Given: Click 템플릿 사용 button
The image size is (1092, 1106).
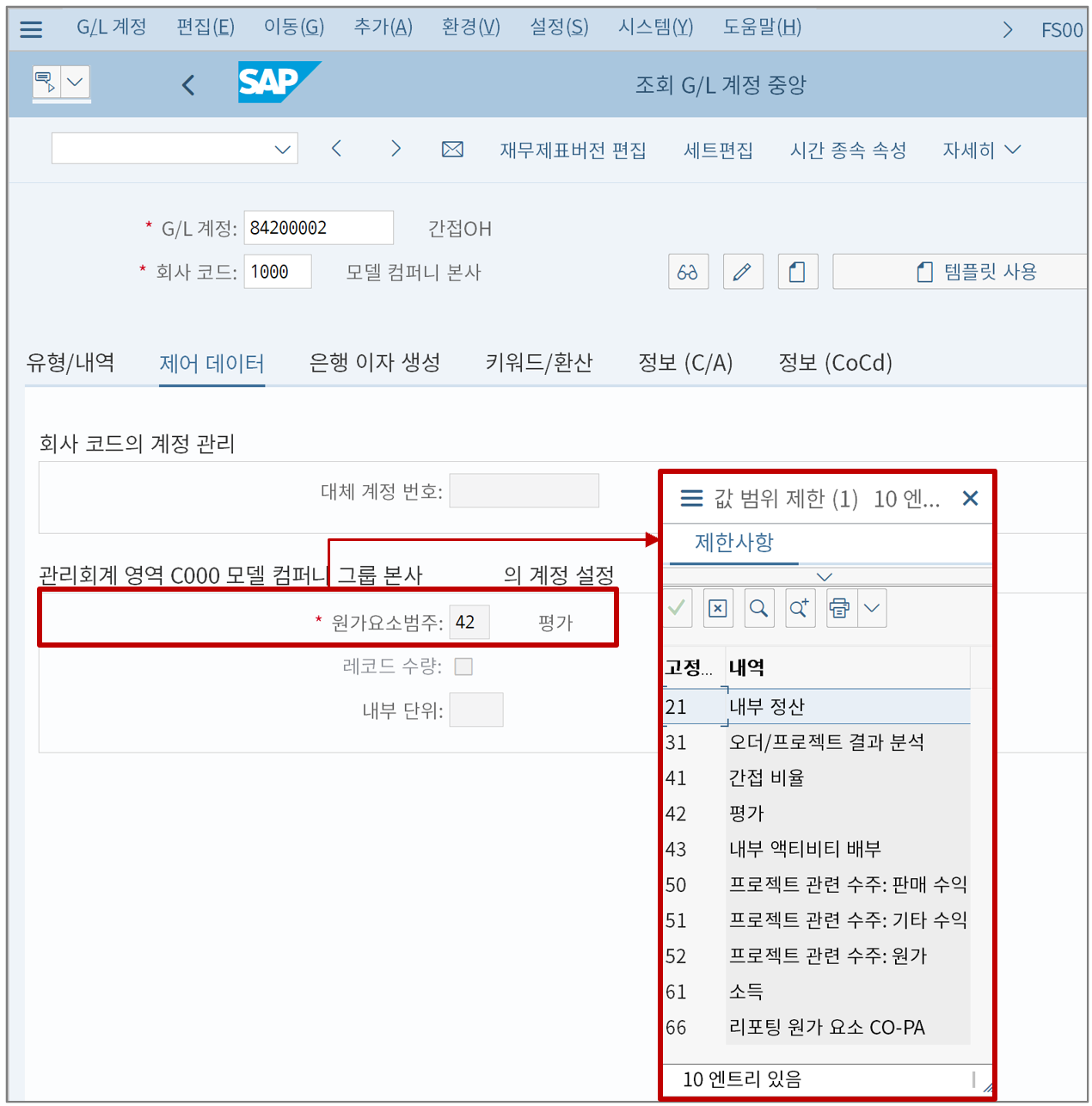Looking at the screenshot, I should click(960, 272).
